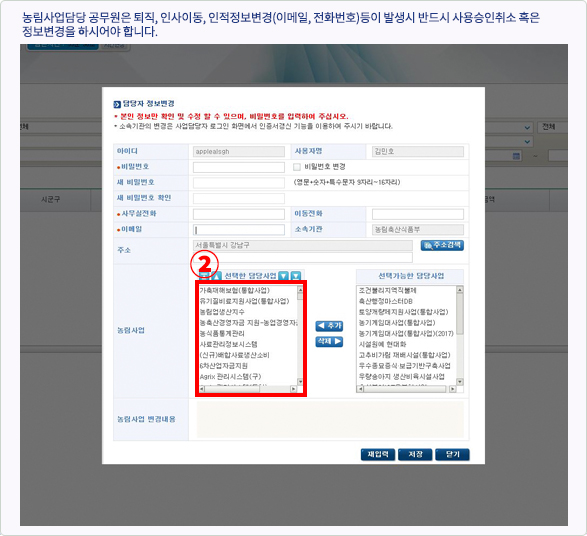The height and width of the screenshot is (536, 587).
Task: Click the 재입력 reset button
Action: pos(378,455)
